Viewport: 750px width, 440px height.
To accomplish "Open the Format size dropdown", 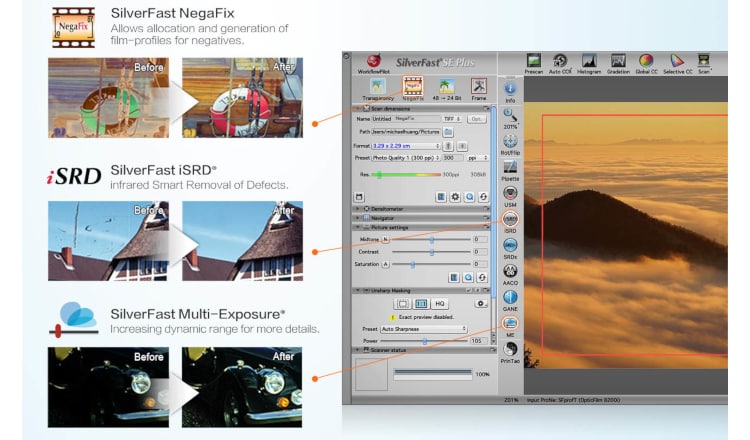I will pyautogui.click(x=406, y=145).
